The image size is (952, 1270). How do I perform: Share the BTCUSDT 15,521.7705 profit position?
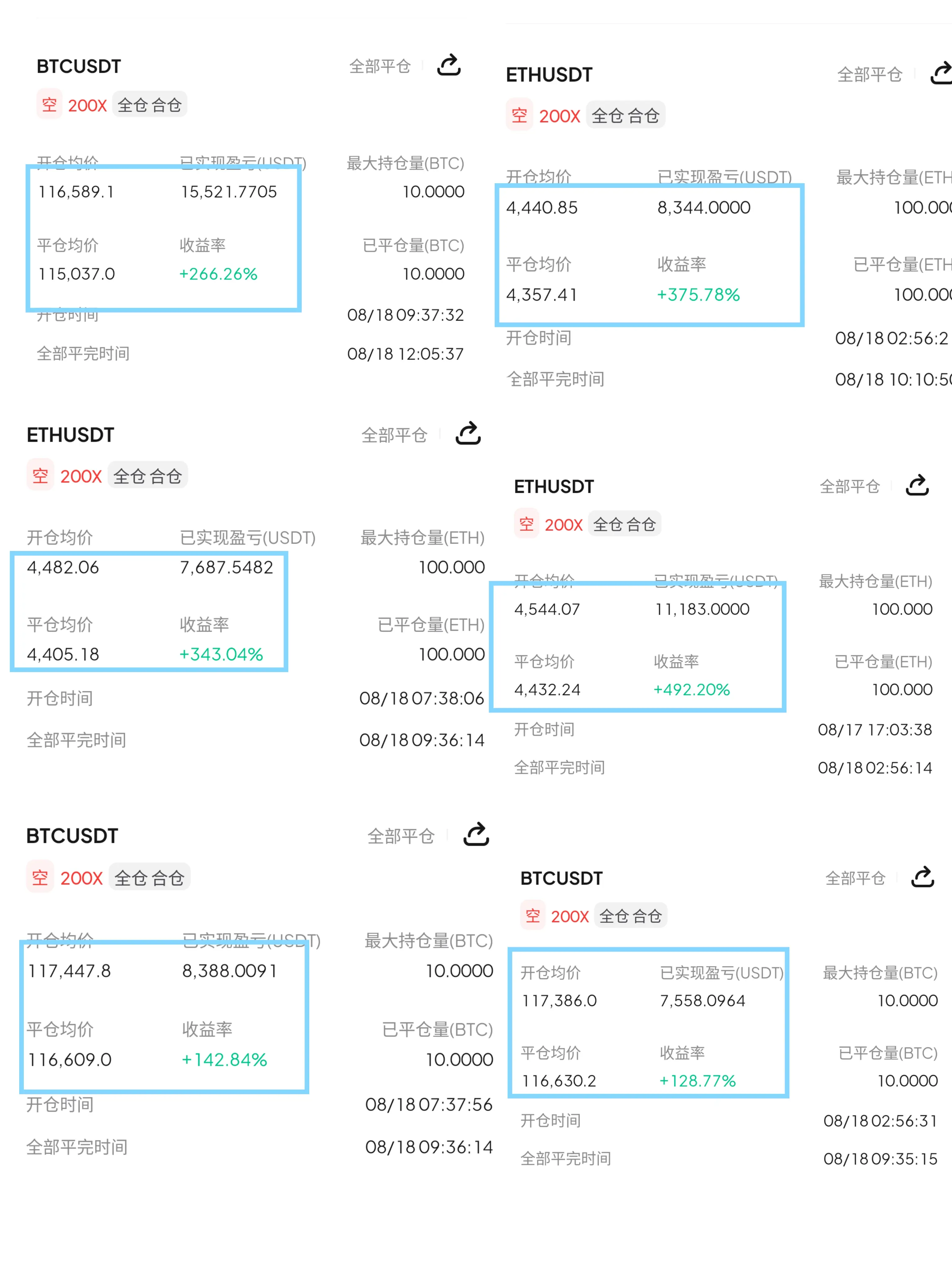(449, 65)
